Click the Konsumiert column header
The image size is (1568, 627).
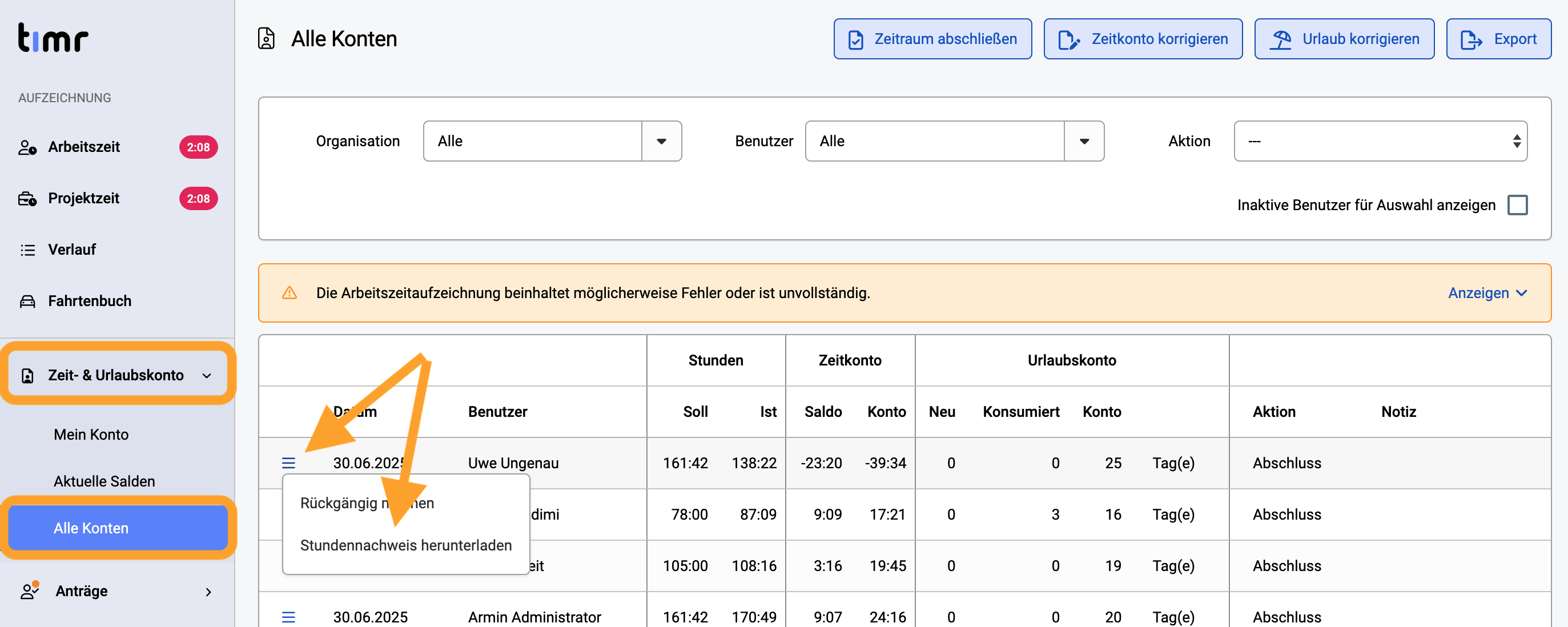tap(1021, 412)
